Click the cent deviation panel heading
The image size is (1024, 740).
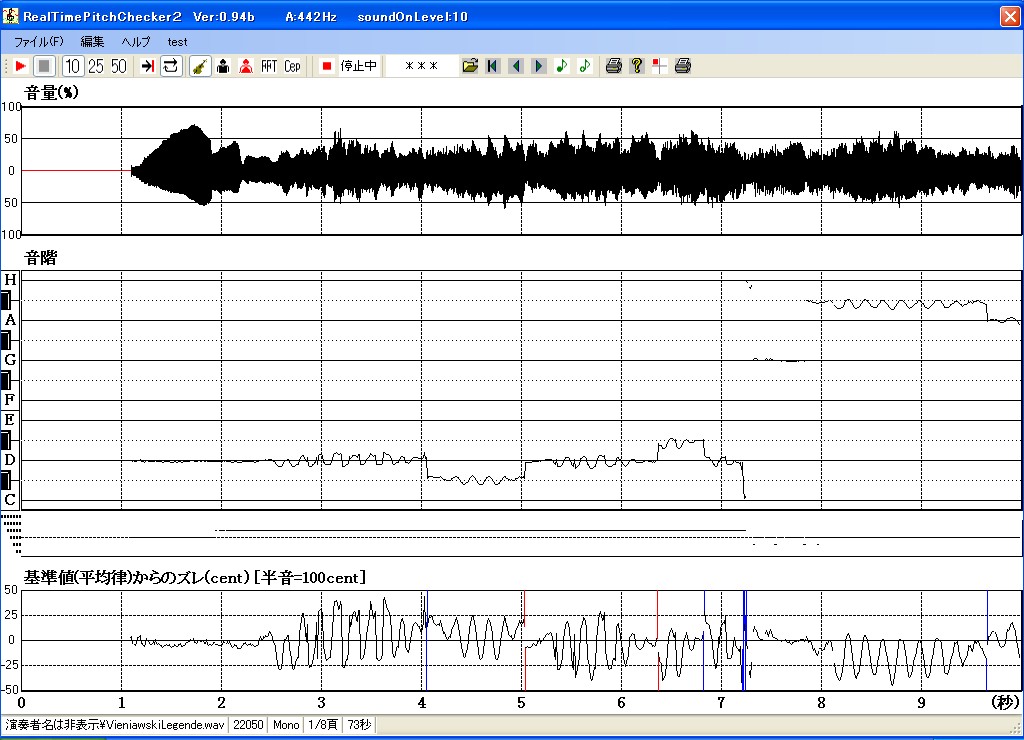(195, 577)
